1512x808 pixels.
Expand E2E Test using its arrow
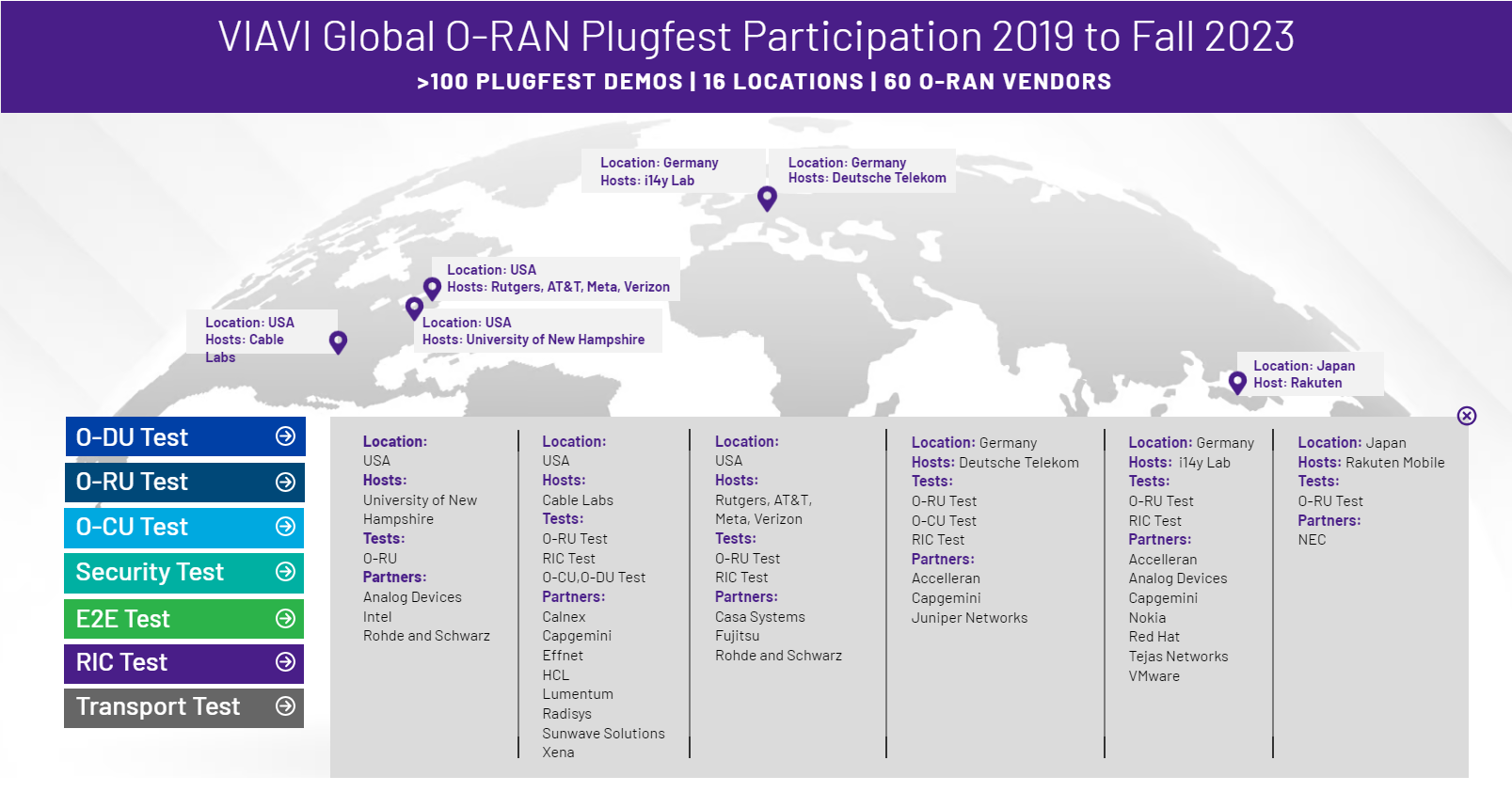point(285,618)
